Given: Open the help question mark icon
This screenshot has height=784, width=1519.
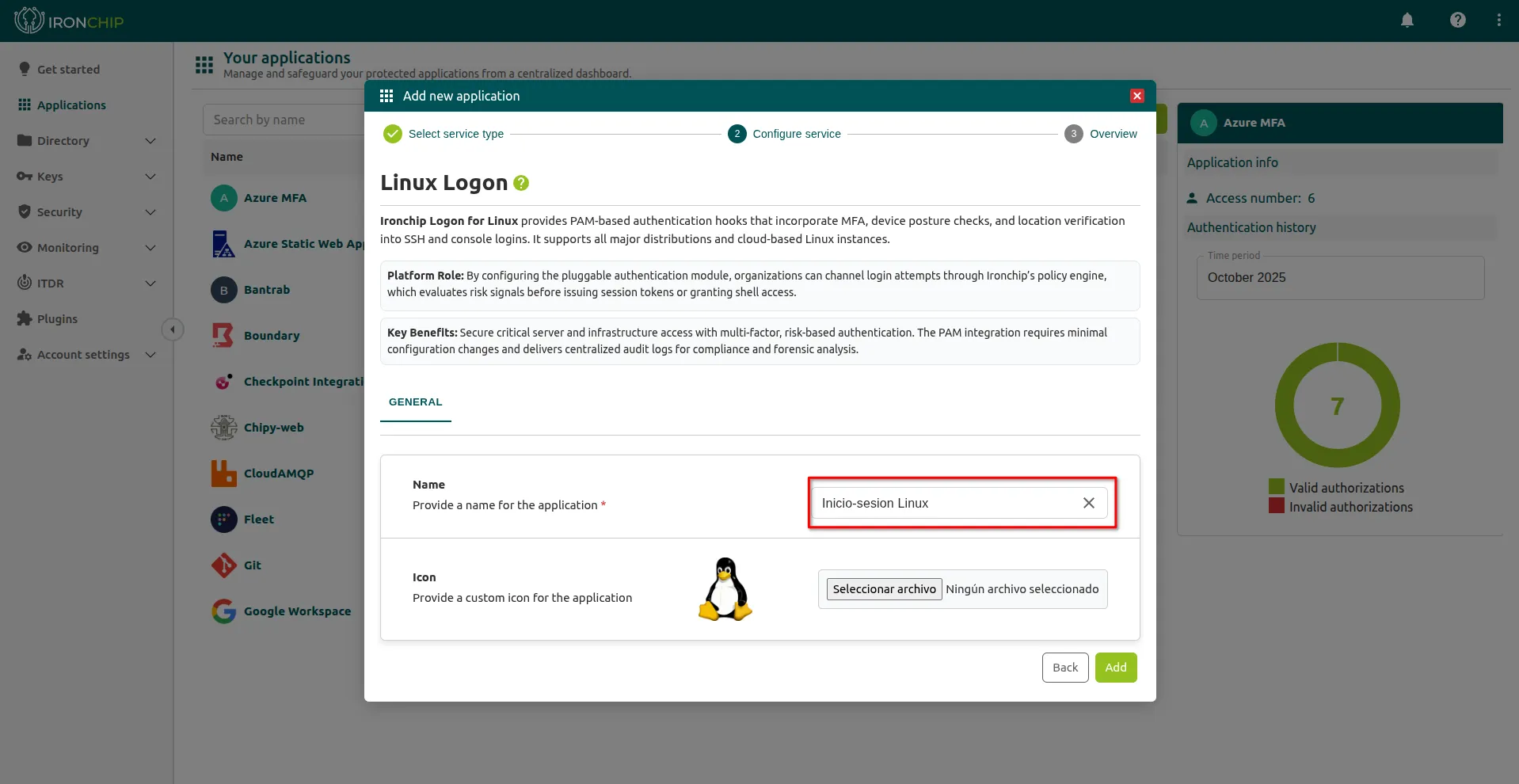Looking at the screenshot, I should [x=1457, y=21].
